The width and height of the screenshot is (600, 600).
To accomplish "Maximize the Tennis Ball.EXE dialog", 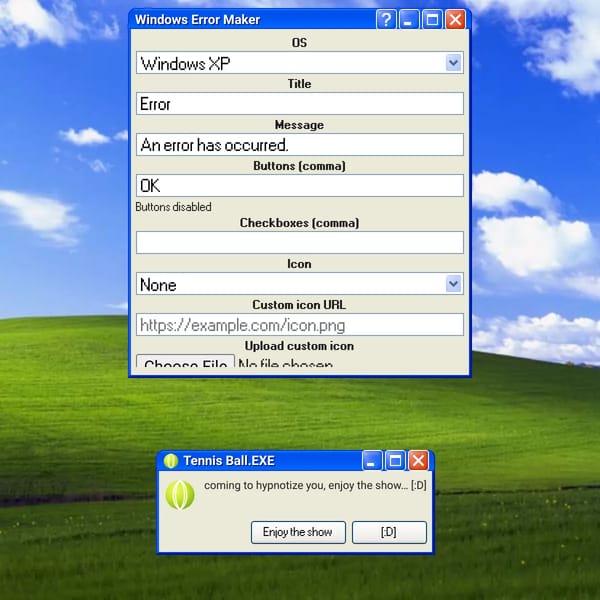I will (395, 460).
